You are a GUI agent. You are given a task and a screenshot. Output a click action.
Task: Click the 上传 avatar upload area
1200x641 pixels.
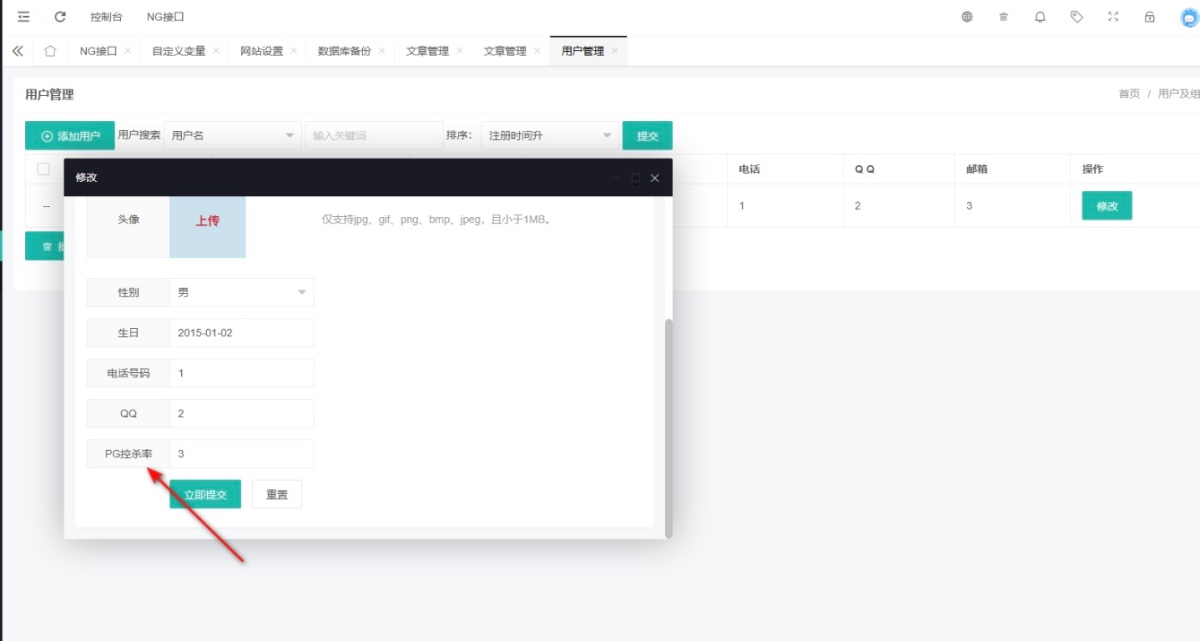pyautogui.click(x=207, y=222)
